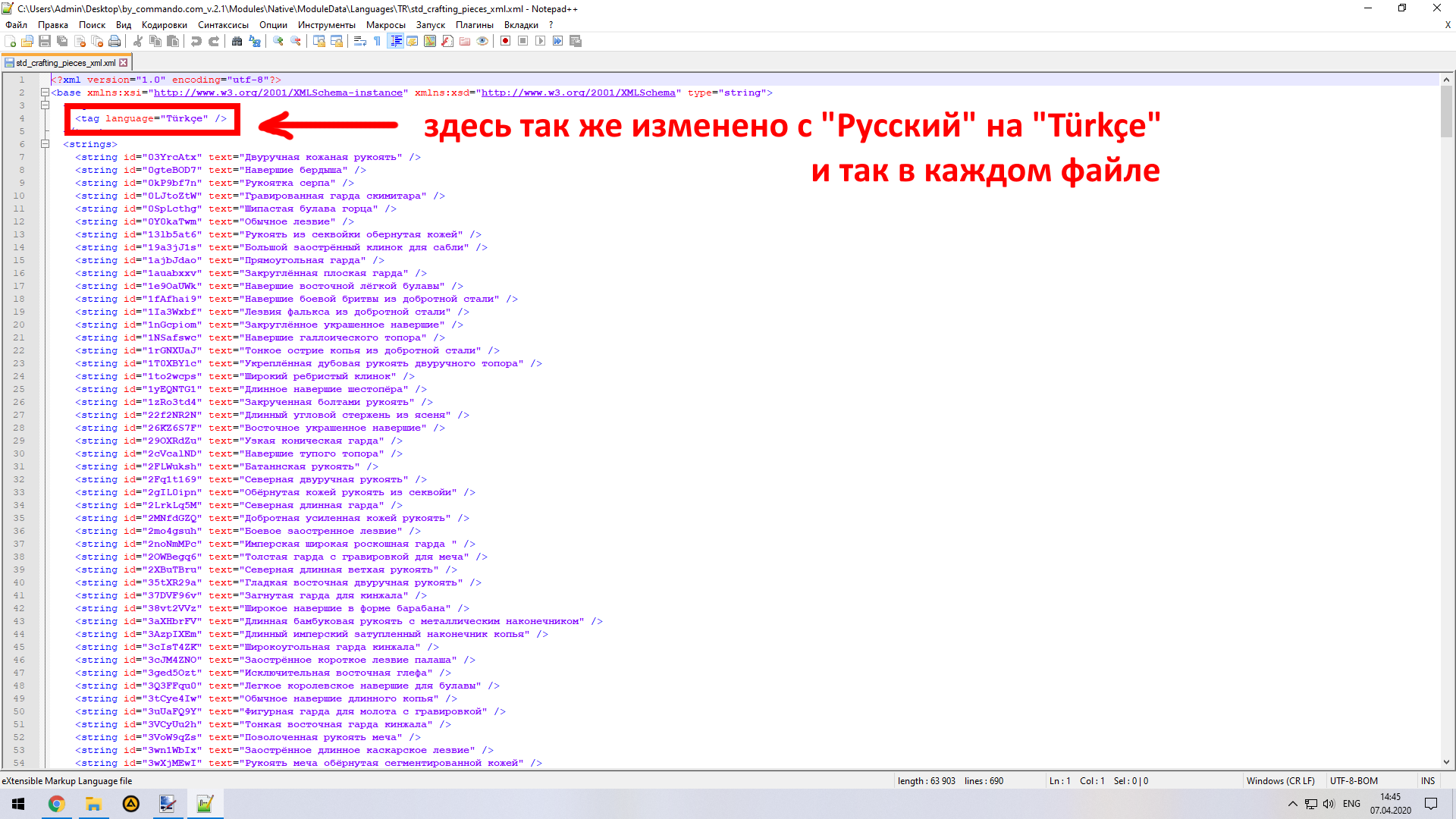The image size is (1456, 819).
Task: Open the Плагины menu
Action: tap(474, 25)
